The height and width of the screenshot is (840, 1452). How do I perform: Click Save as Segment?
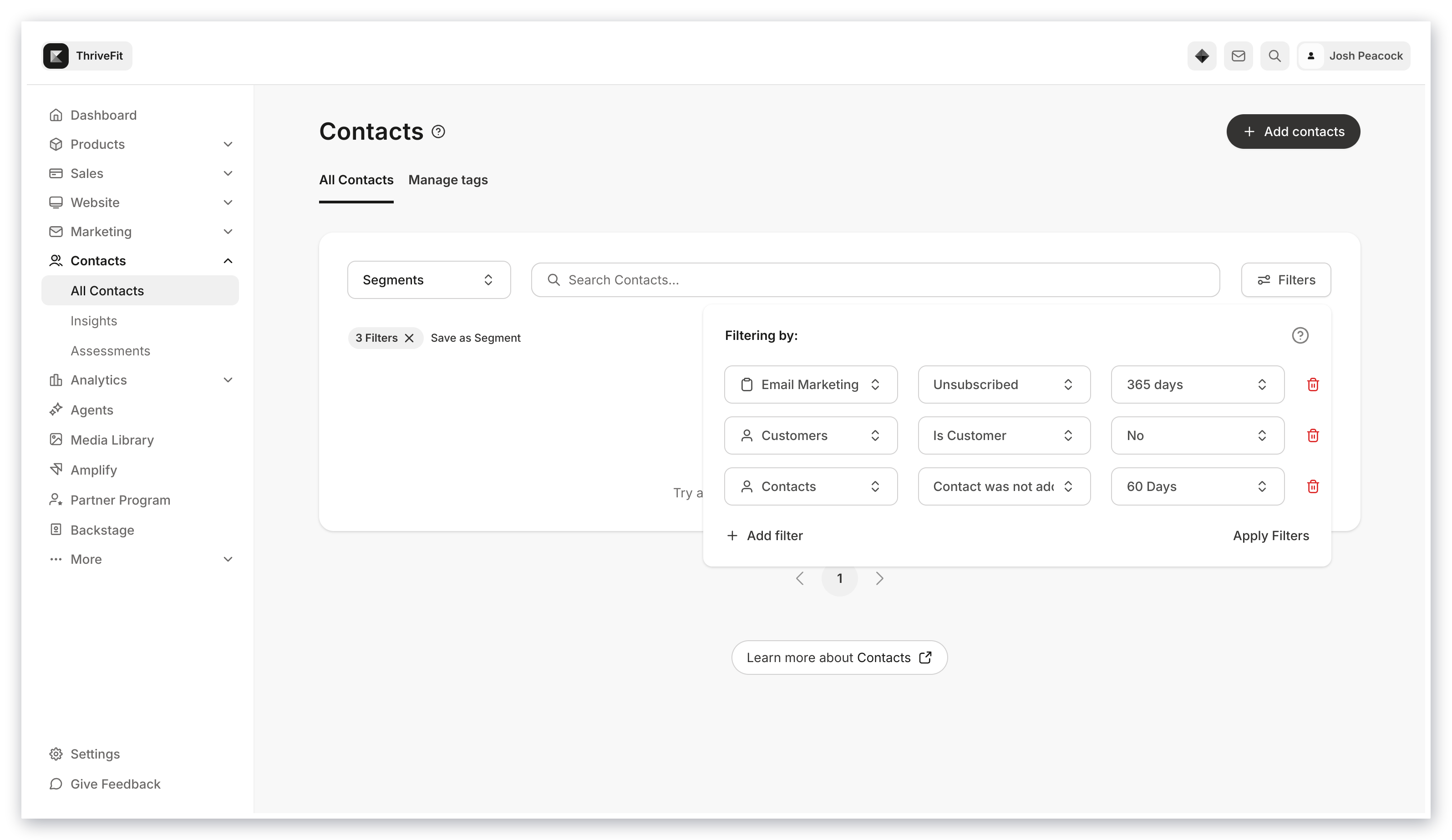click(x=475, y=338)
